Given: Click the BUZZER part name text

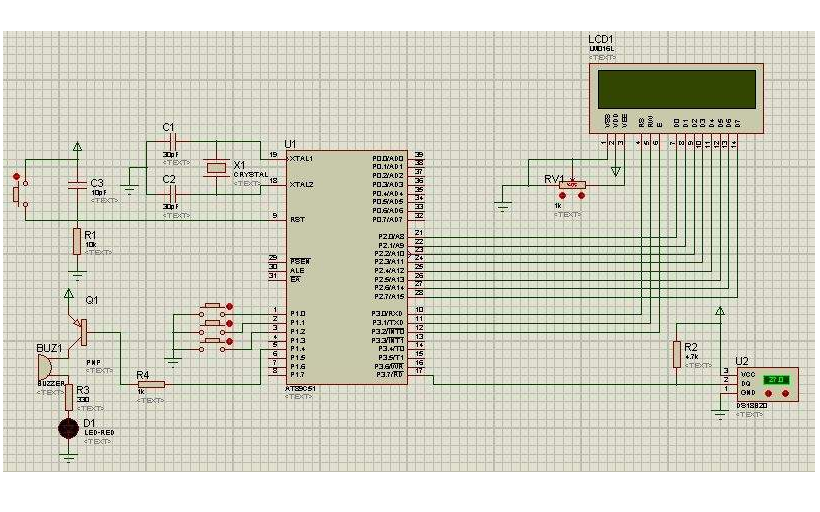Looking at the screenshot, I should [51, 383].
